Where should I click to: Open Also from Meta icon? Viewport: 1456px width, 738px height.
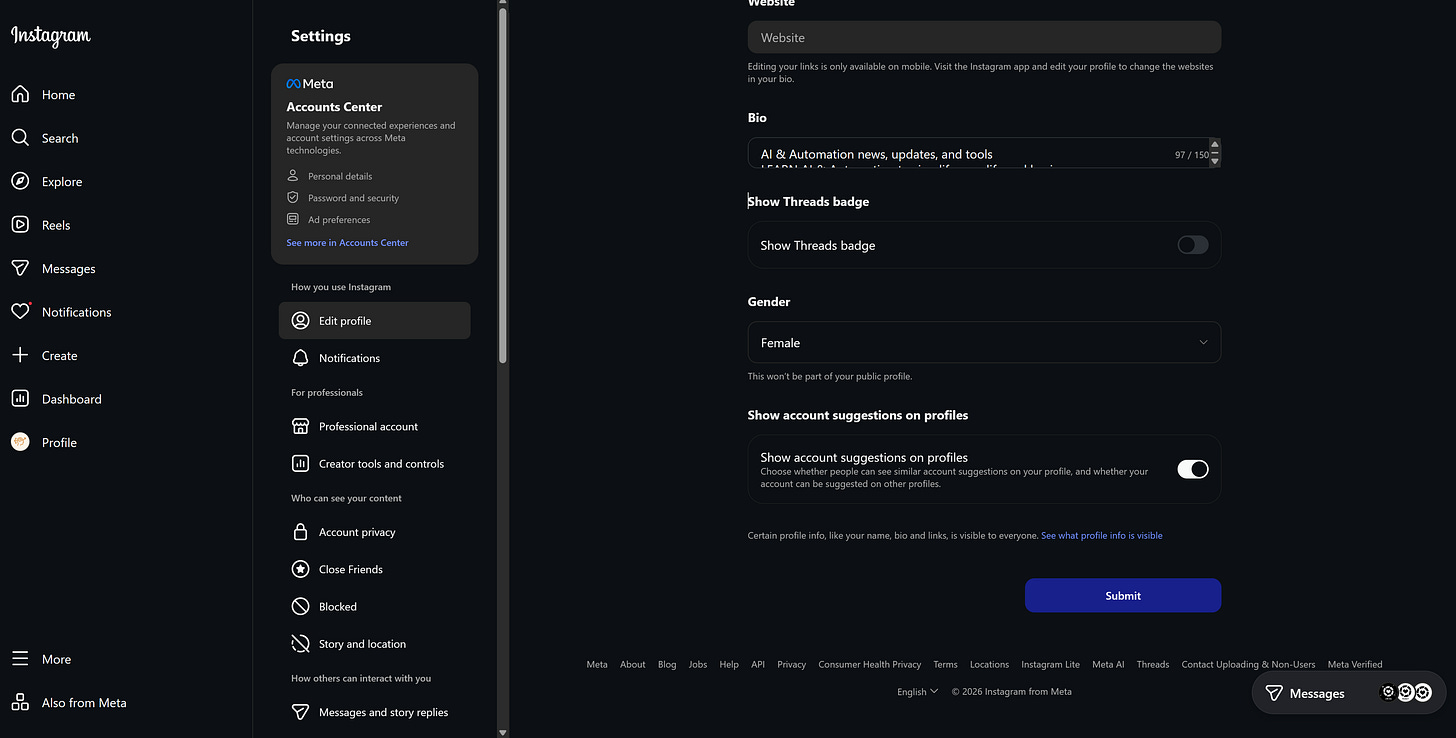coord(20,702)
